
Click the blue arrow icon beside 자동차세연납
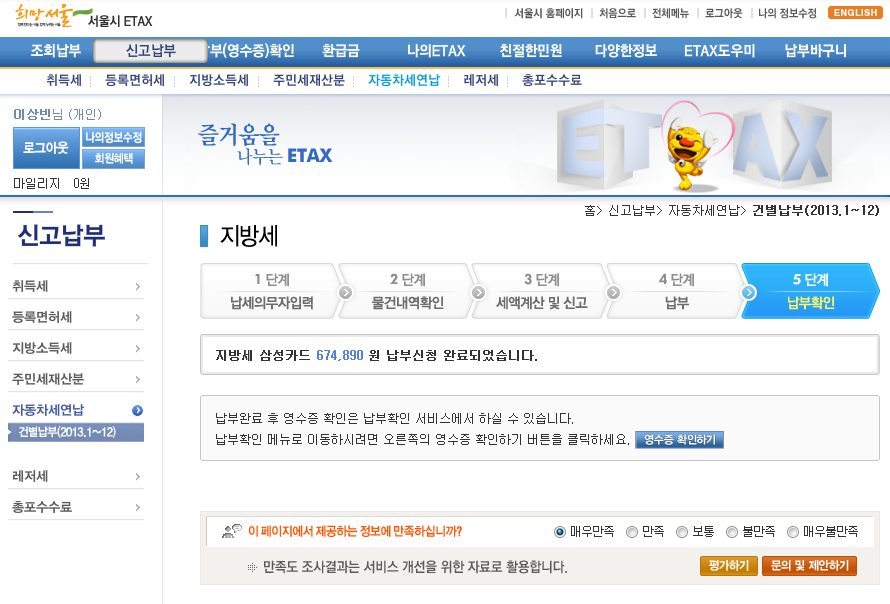(x=137, y=410)
